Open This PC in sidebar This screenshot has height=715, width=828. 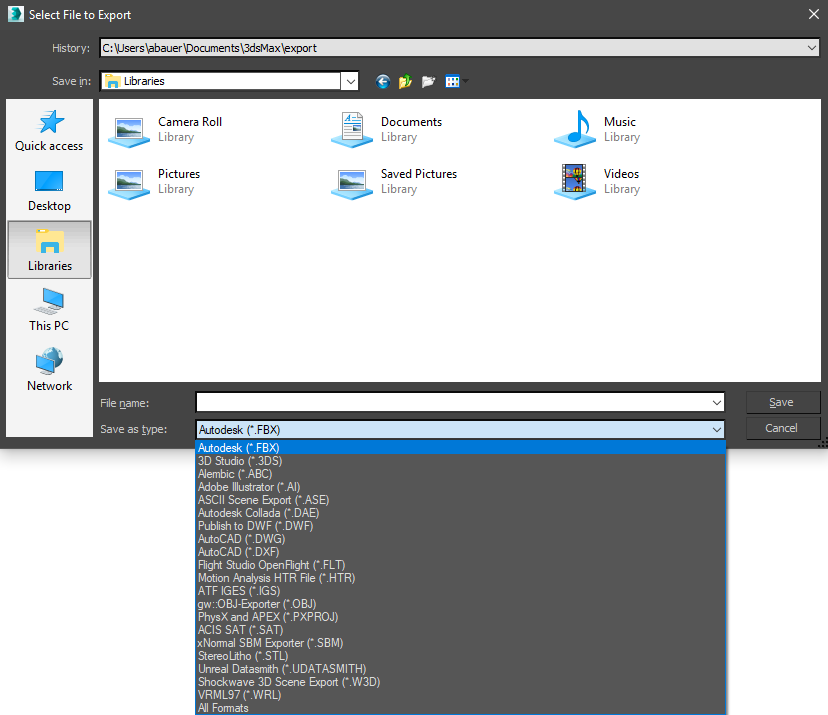49,311
